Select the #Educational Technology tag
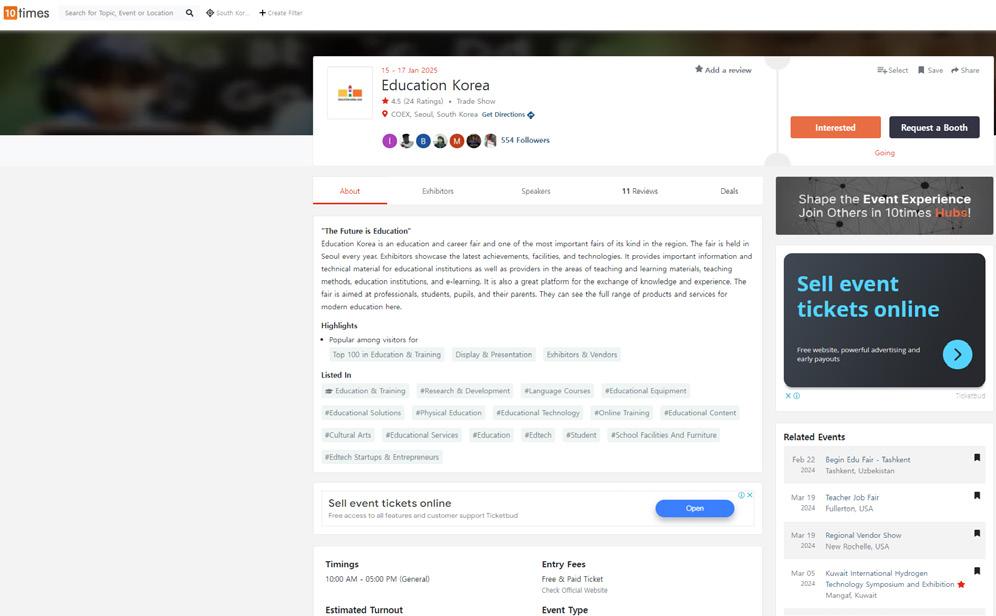This screenshot has width=996, height=616. tap(538, 413)
